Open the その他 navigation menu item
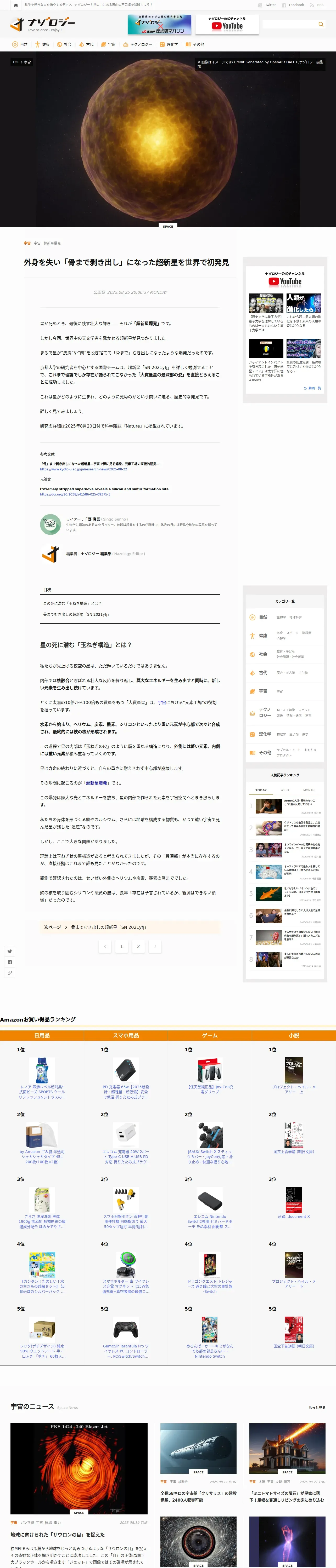This screenshot has height=1568, width=336. click(195, 44)
